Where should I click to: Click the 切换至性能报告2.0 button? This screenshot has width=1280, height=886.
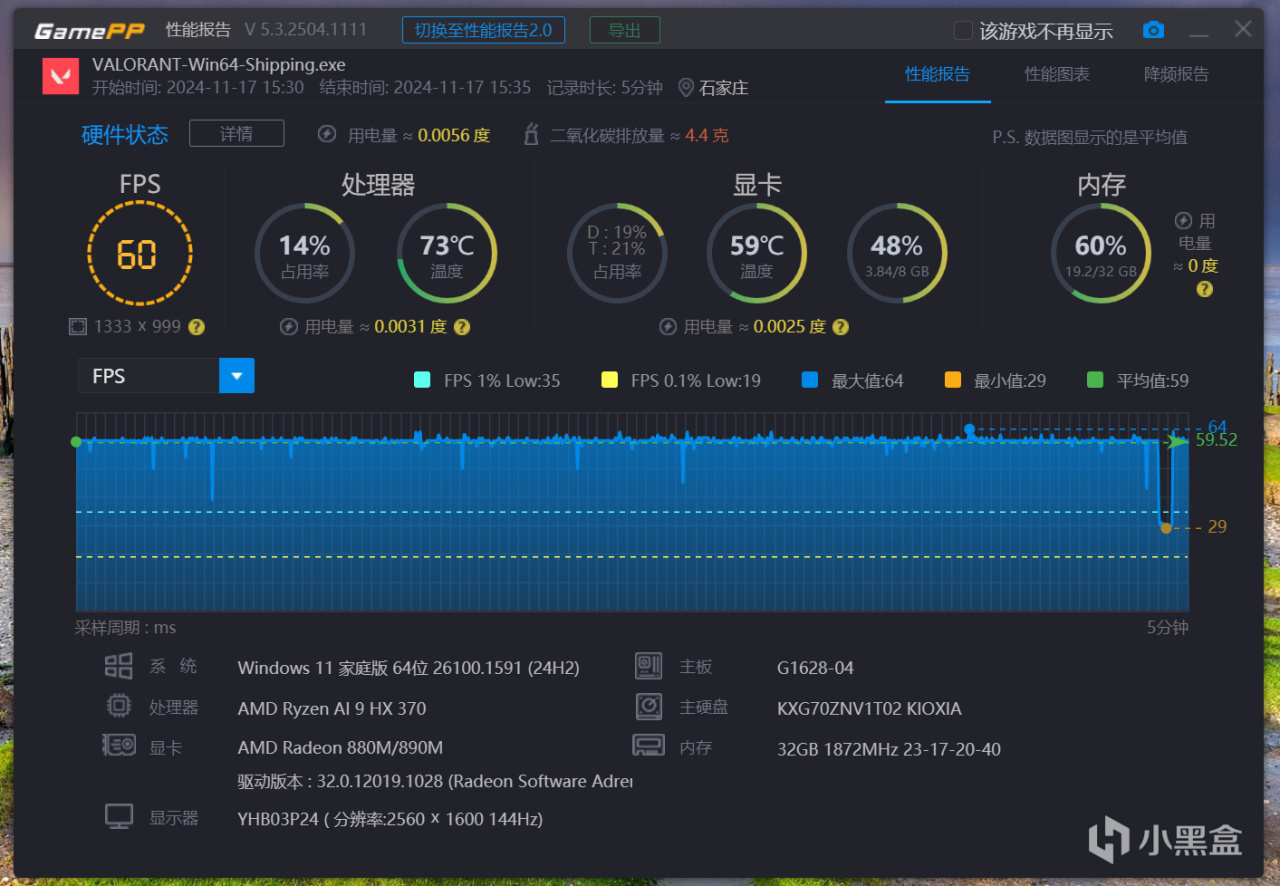coord(483,30)
